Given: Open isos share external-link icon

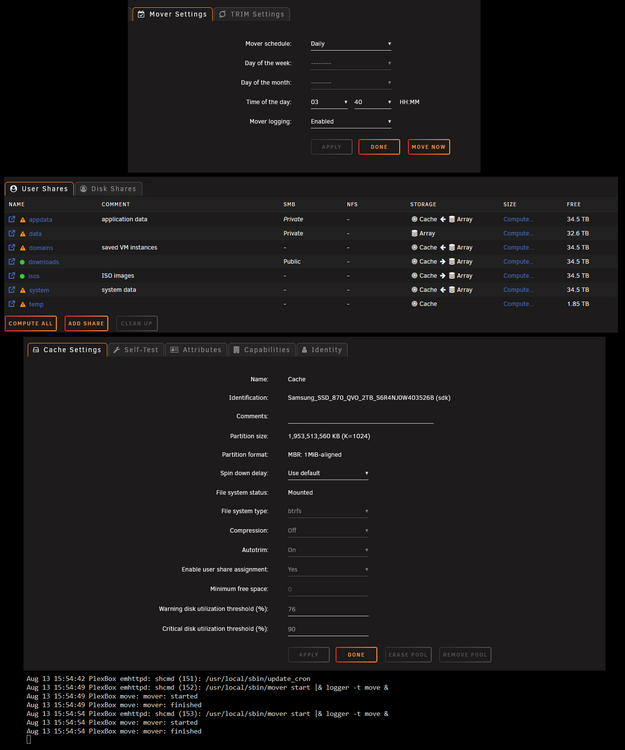Looking at the screenshot, I should click(12, 276).
